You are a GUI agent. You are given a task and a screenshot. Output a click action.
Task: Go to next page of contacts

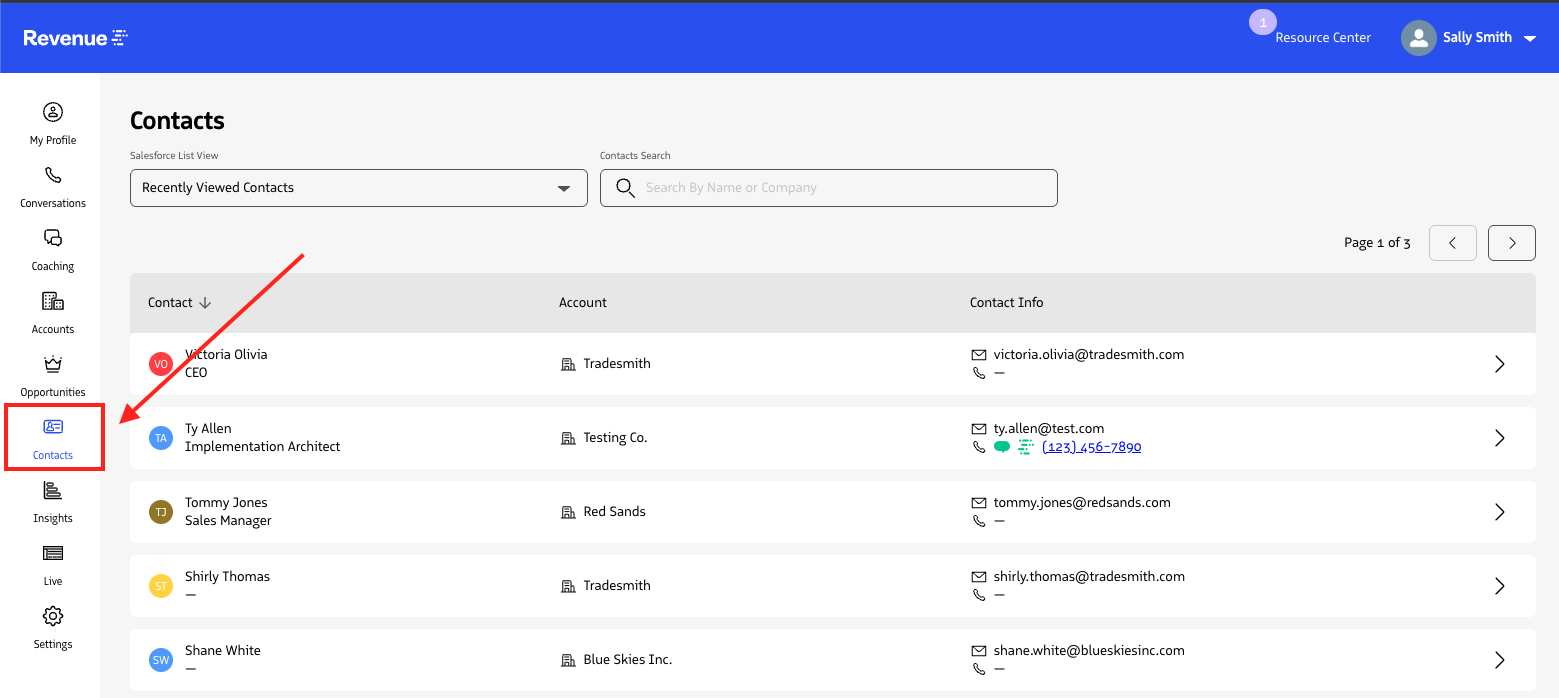[x=1511, y=242]
